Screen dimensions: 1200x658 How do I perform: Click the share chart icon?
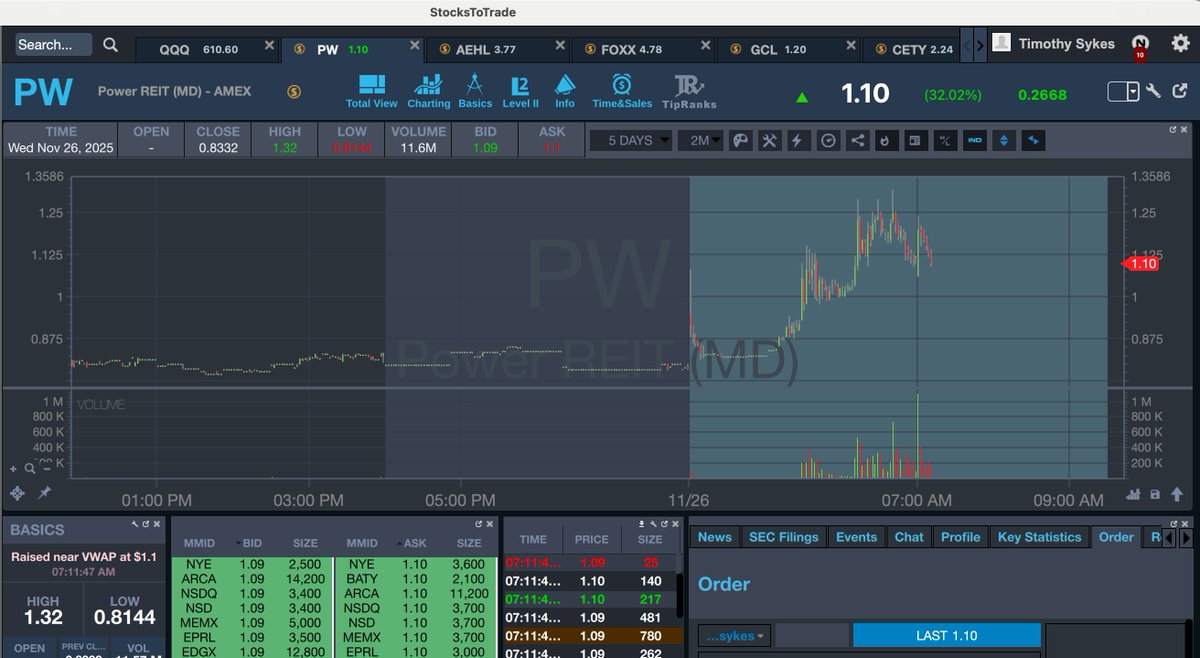pyautogui.click(x=857, y=141)
